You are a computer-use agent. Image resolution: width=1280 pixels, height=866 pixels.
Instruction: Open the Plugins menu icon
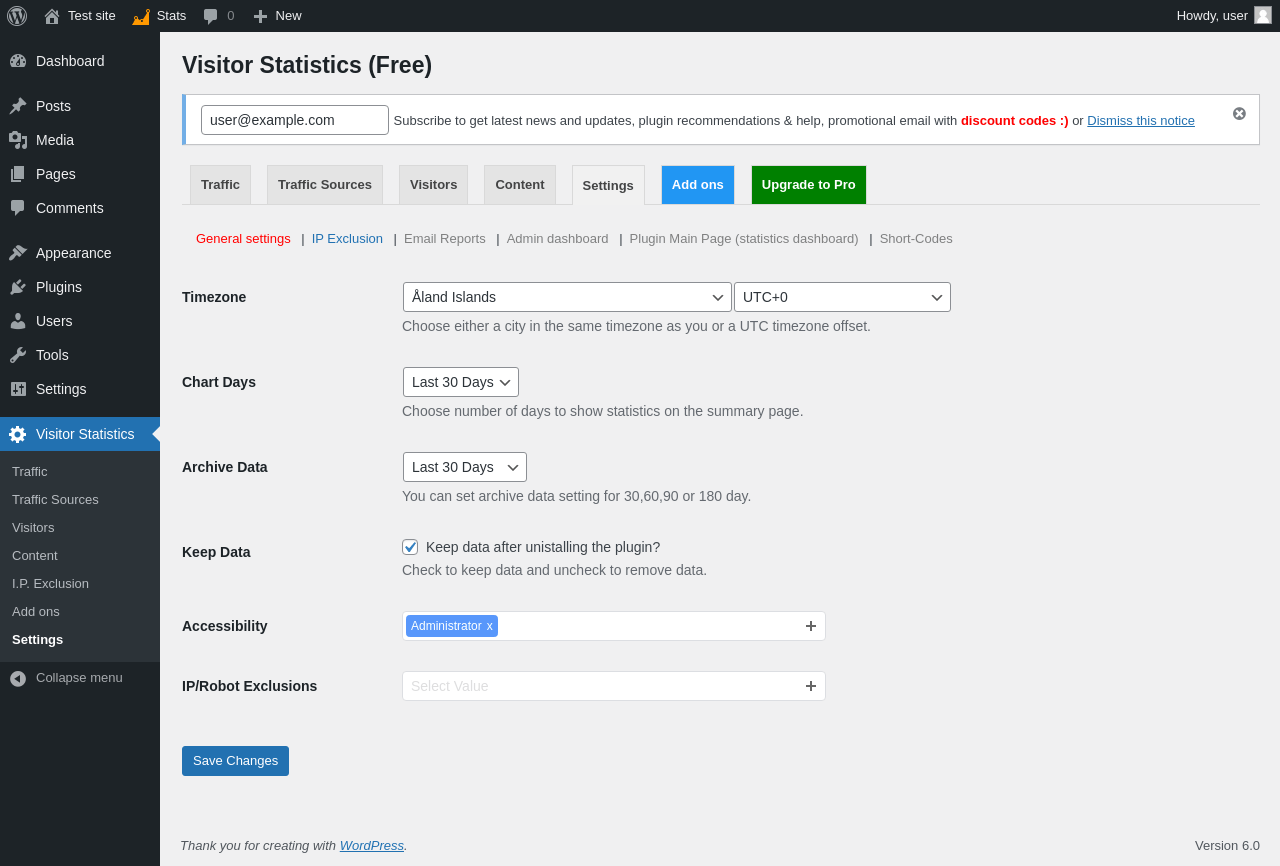(18, 287)
